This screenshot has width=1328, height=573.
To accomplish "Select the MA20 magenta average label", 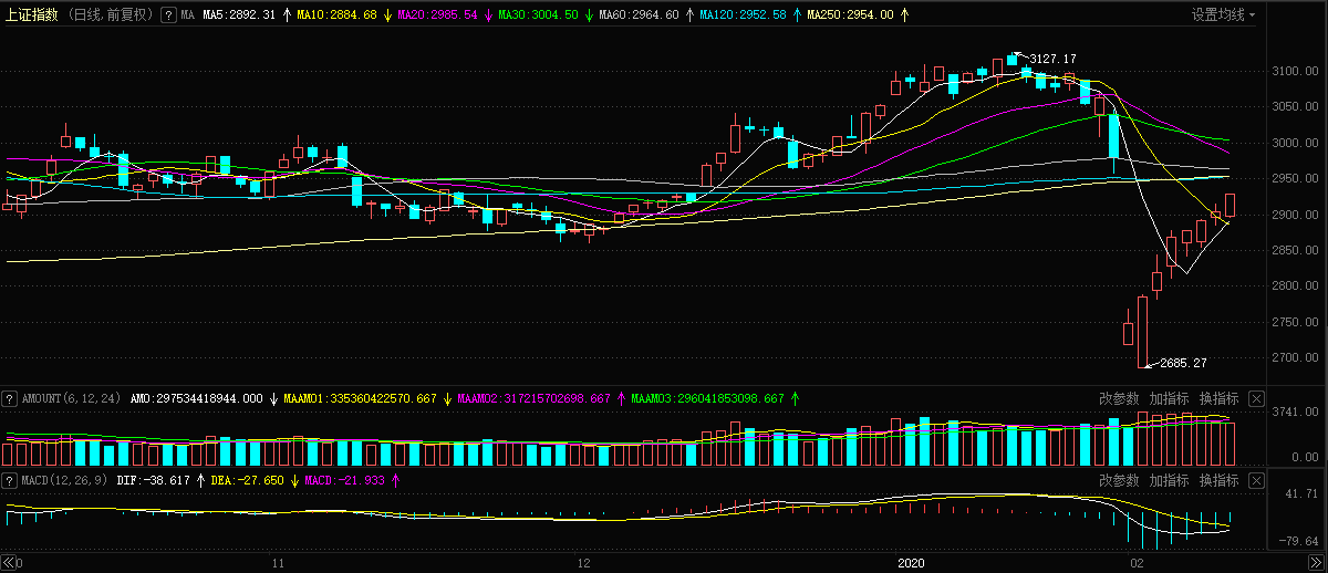I will pyautogui.click(x=439, y=15).
